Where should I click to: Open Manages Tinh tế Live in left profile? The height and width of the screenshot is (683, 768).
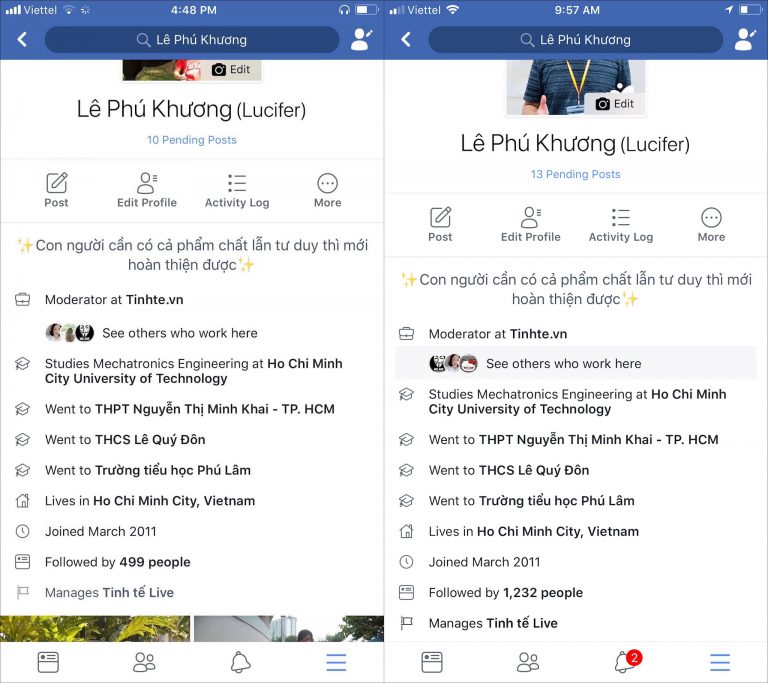point(109,592)
